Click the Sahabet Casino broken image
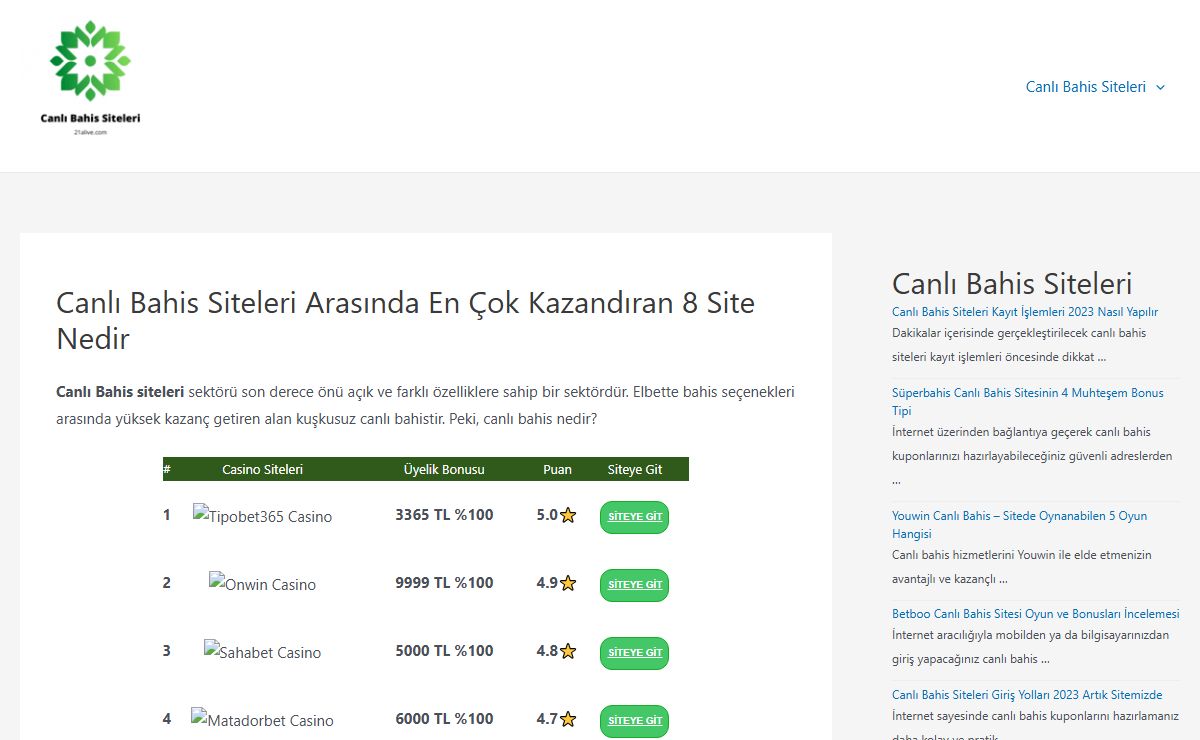Viewport: 1200px width, 740px height. coord(262,652)
